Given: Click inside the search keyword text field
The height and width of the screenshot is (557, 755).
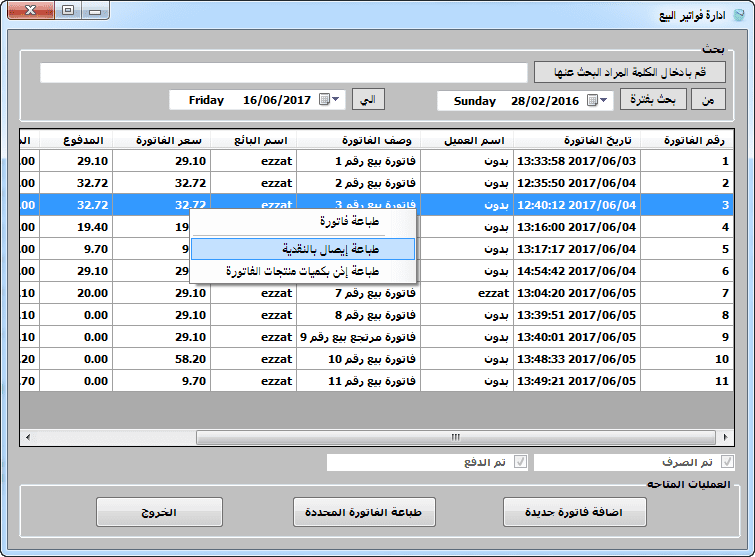Looking at the screenshot, I should click(x=283, y=73).
